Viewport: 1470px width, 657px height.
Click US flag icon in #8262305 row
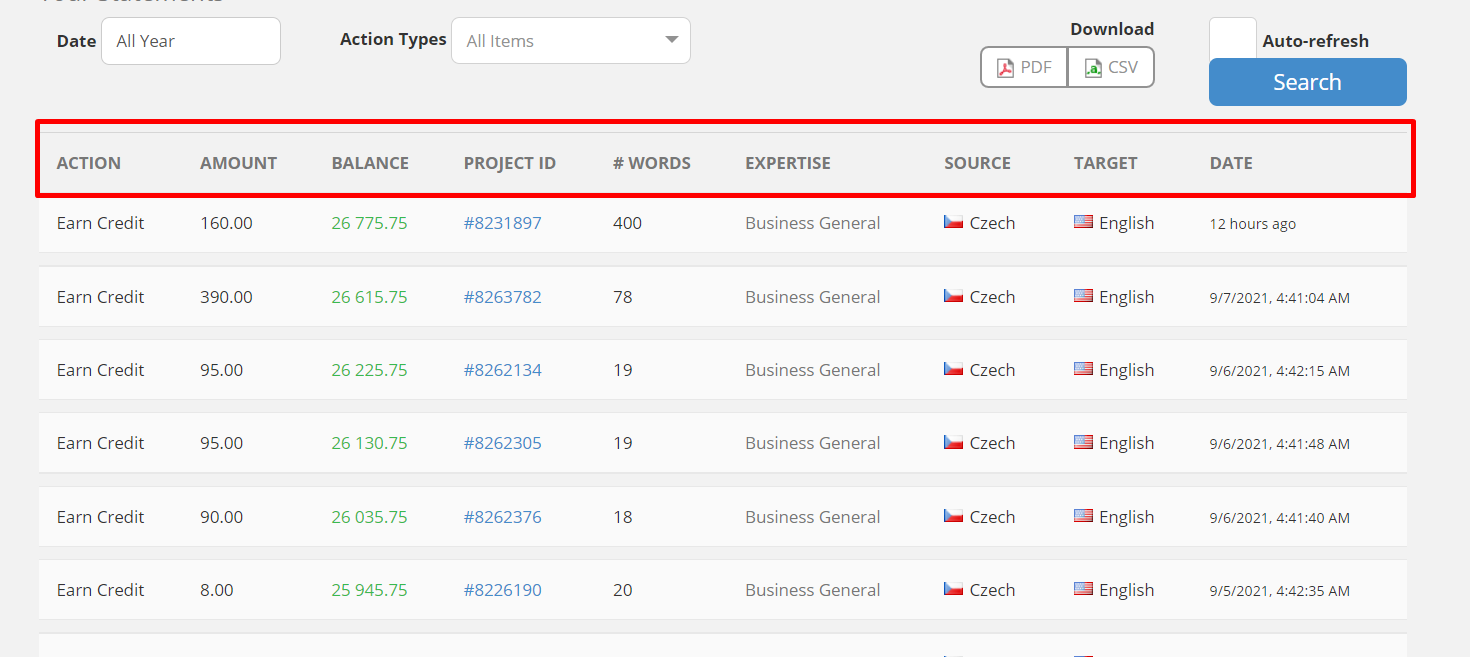(1083, 442)
